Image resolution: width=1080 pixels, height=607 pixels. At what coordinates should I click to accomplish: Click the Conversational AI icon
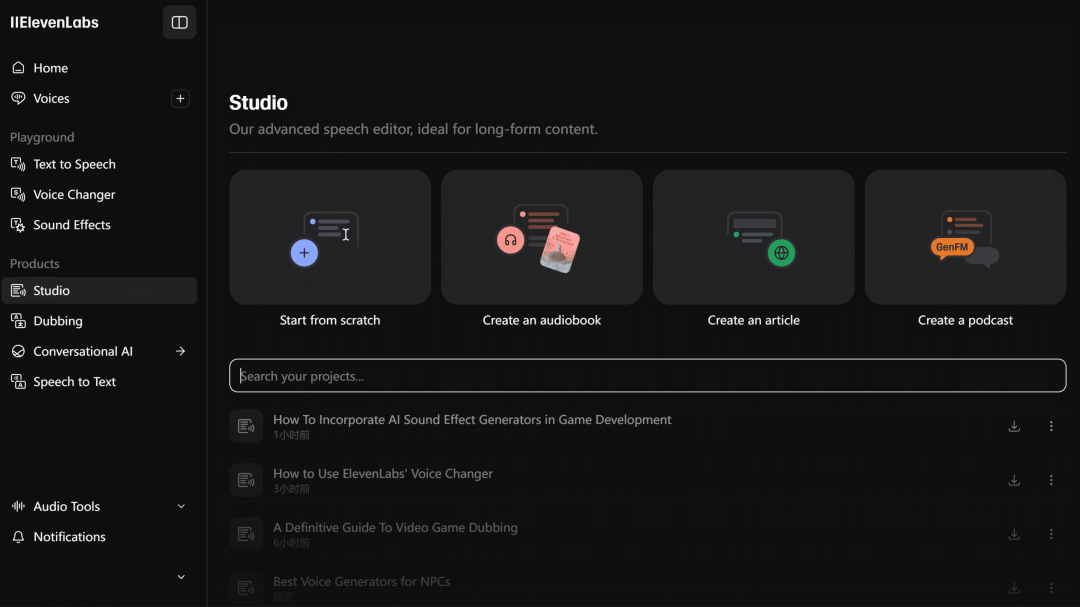[18, 351]
